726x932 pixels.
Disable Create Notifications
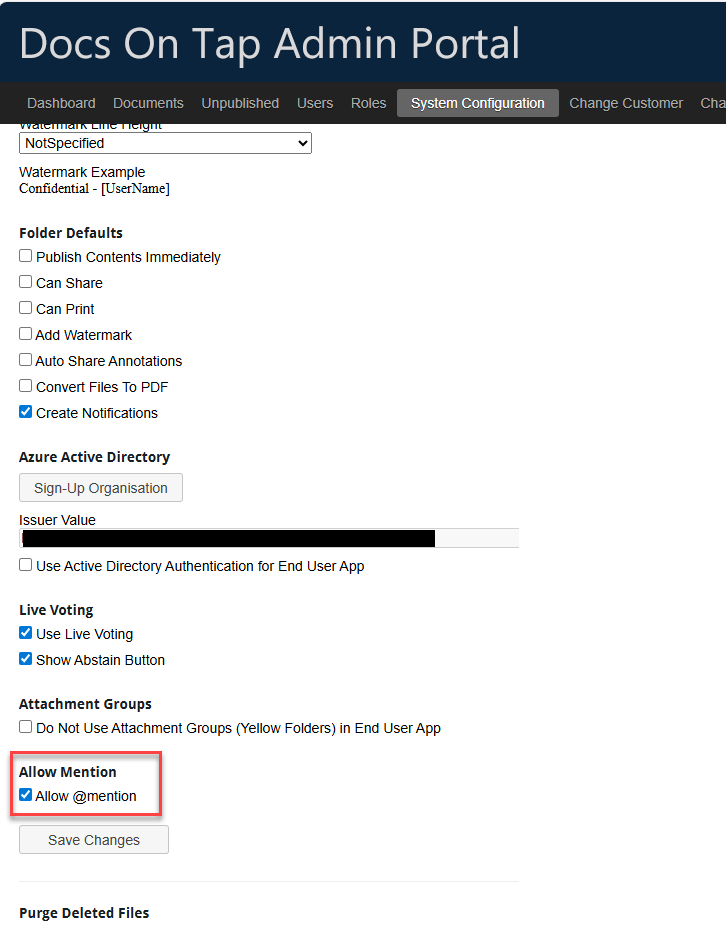[x=25, y=411]
